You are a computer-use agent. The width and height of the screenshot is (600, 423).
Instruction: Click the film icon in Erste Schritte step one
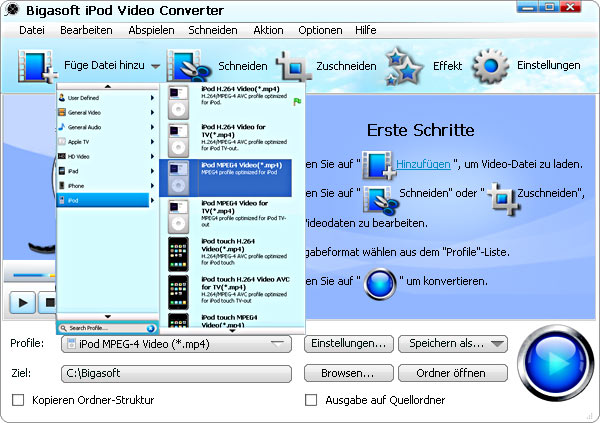tap(379, 165)
